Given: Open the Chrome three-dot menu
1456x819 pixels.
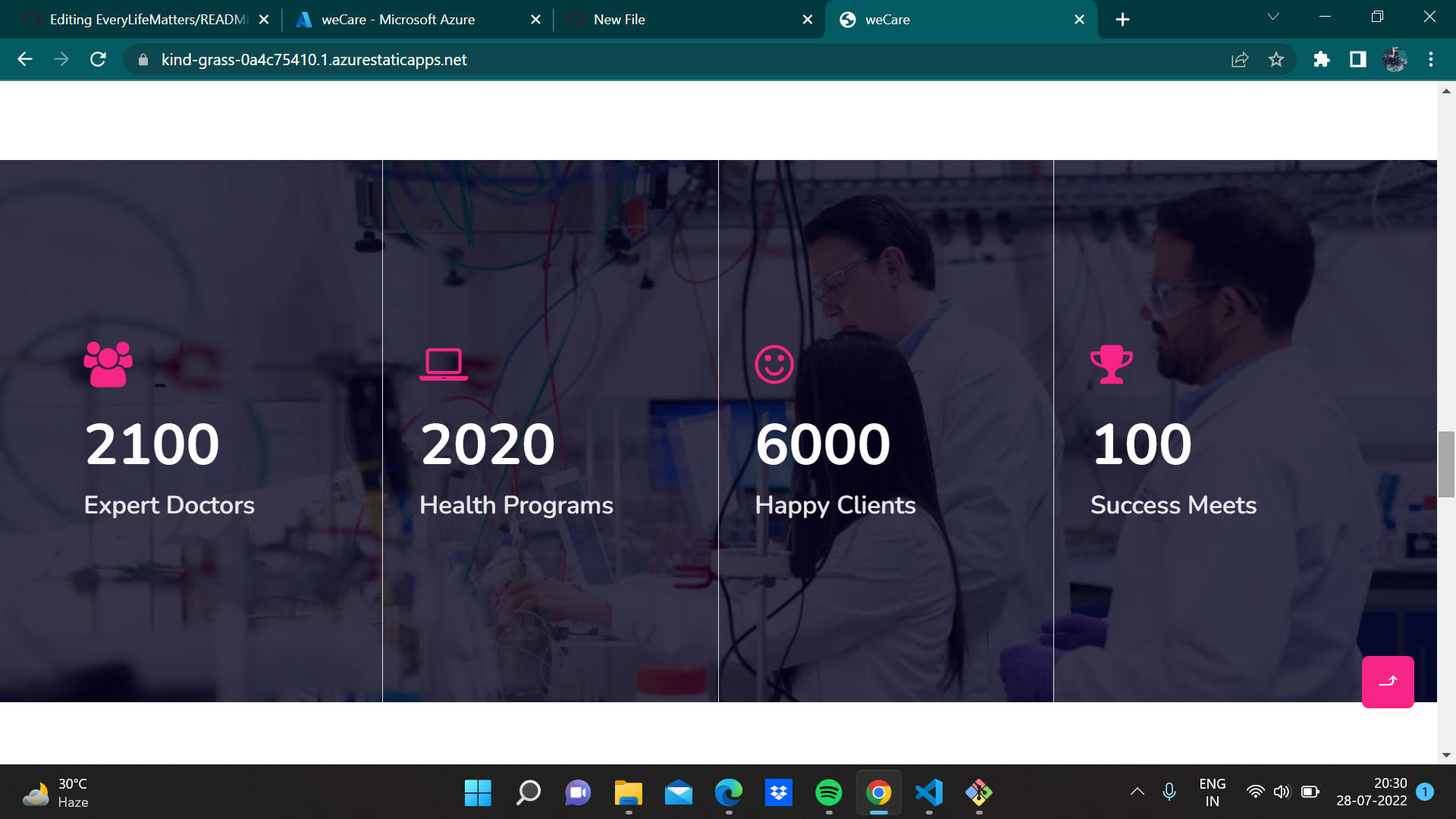Looking at the screenshot, I should pos(1431,59).
